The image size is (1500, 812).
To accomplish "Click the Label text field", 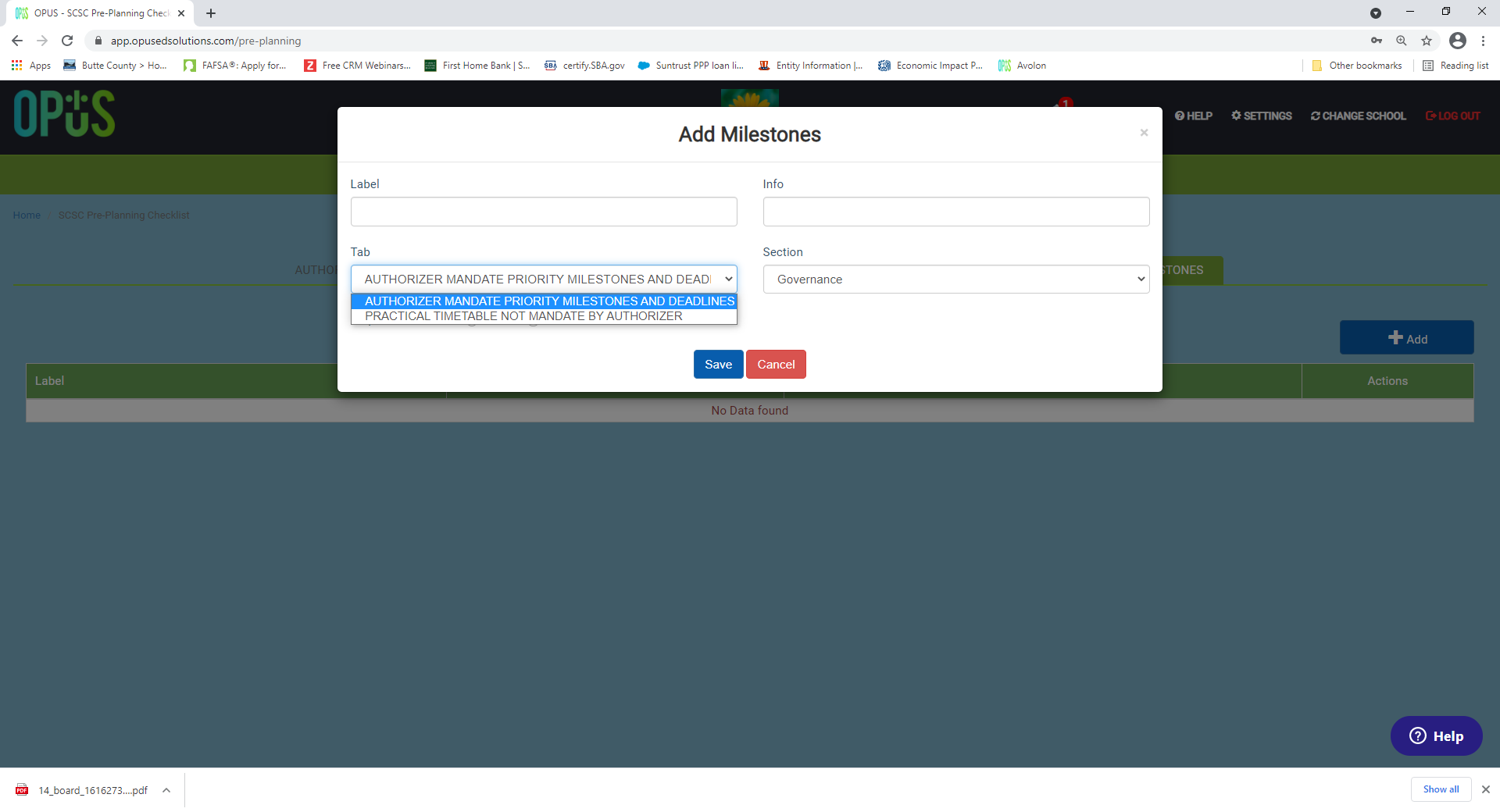I will click(544, 212).
